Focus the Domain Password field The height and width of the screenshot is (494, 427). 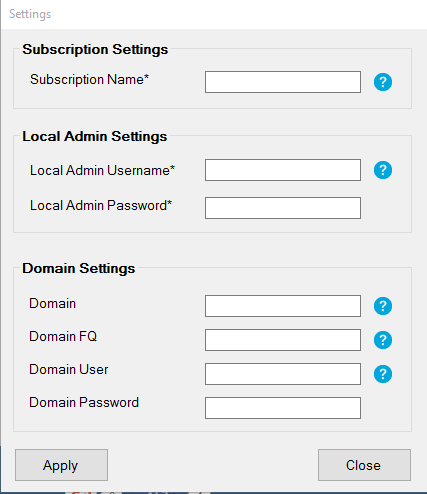pyautogui.click(x=283, y=408)
